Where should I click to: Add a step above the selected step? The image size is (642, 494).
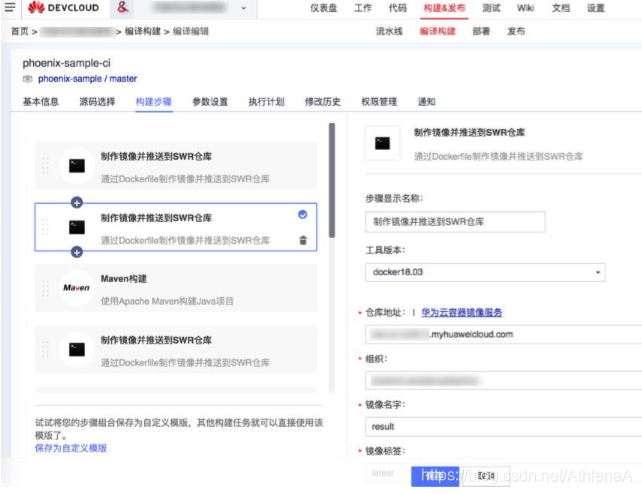(x=77, y=203)
